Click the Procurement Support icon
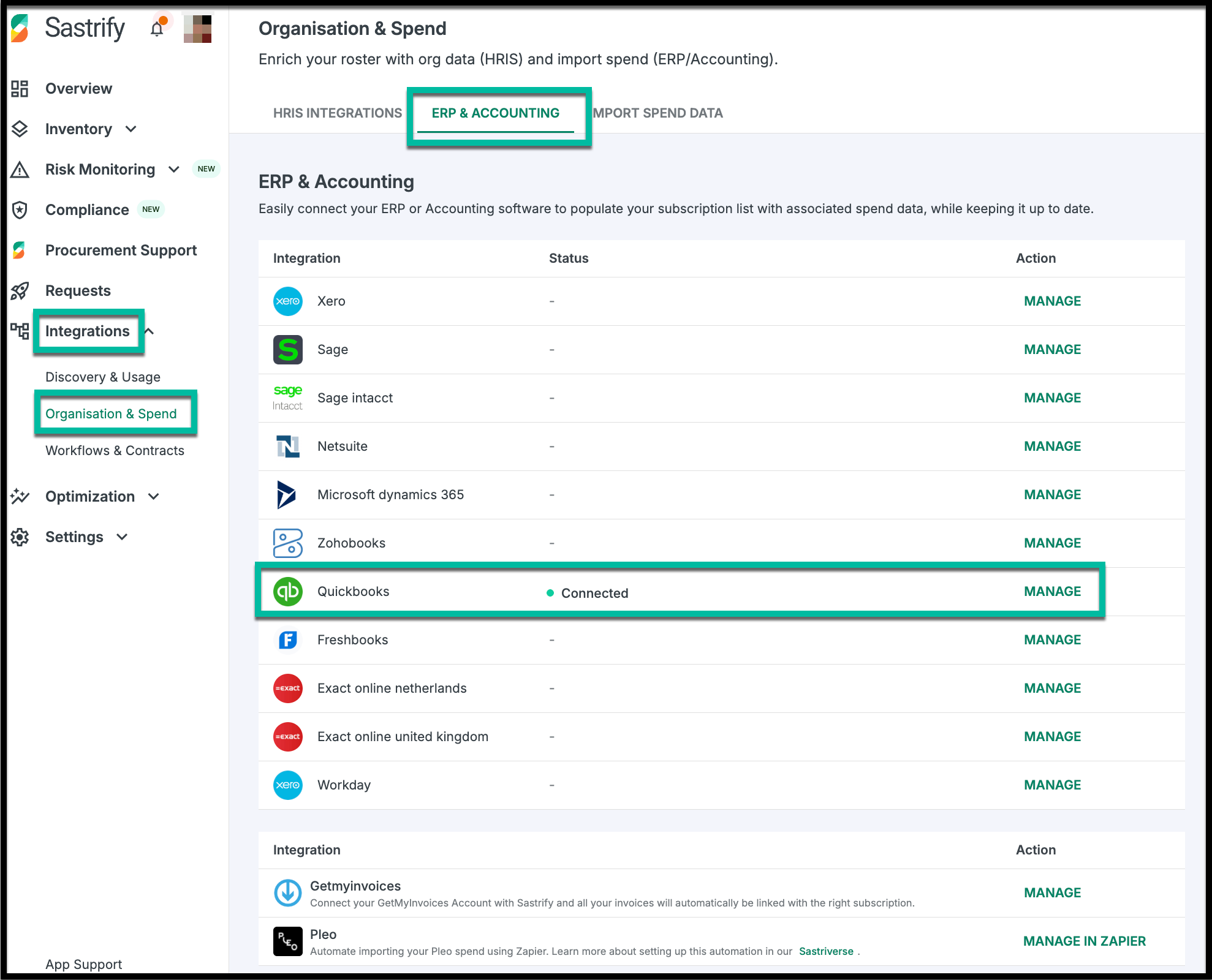Image resolution: width=1212 pixels, height=980 pixels. point(20,250)
